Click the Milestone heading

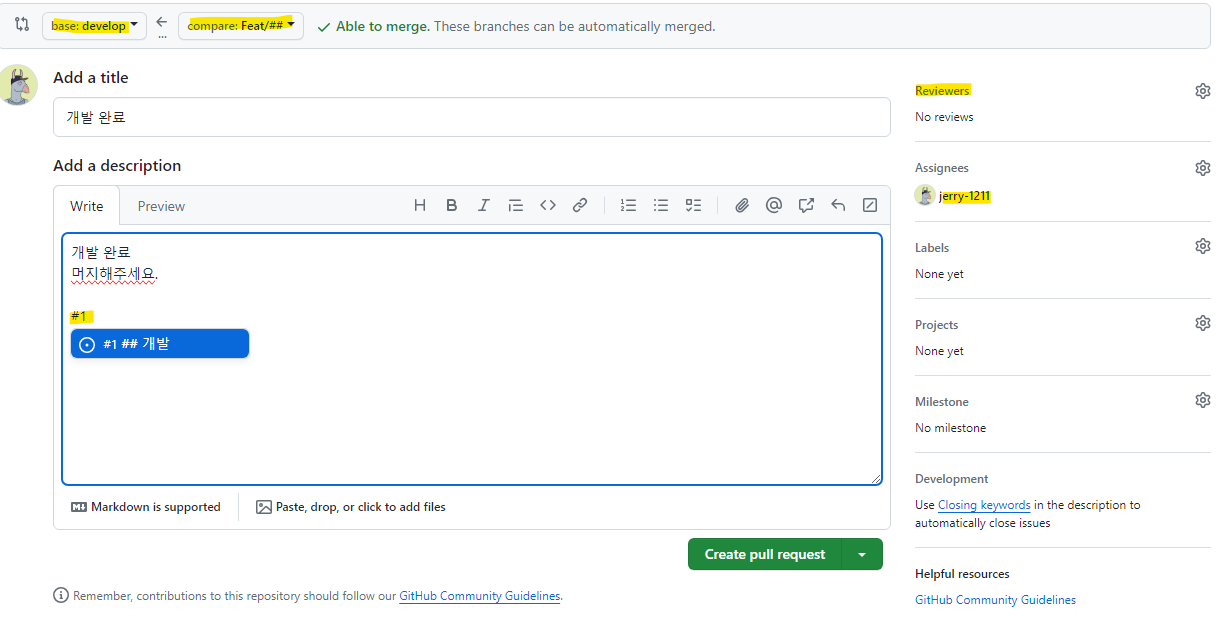(942, 401)
